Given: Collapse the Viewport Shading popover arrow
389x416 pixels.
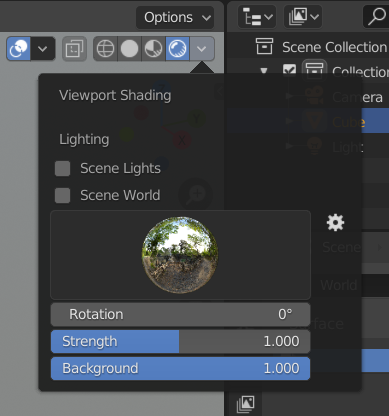Looking at the screenshot, I should (x=202, y=49).
